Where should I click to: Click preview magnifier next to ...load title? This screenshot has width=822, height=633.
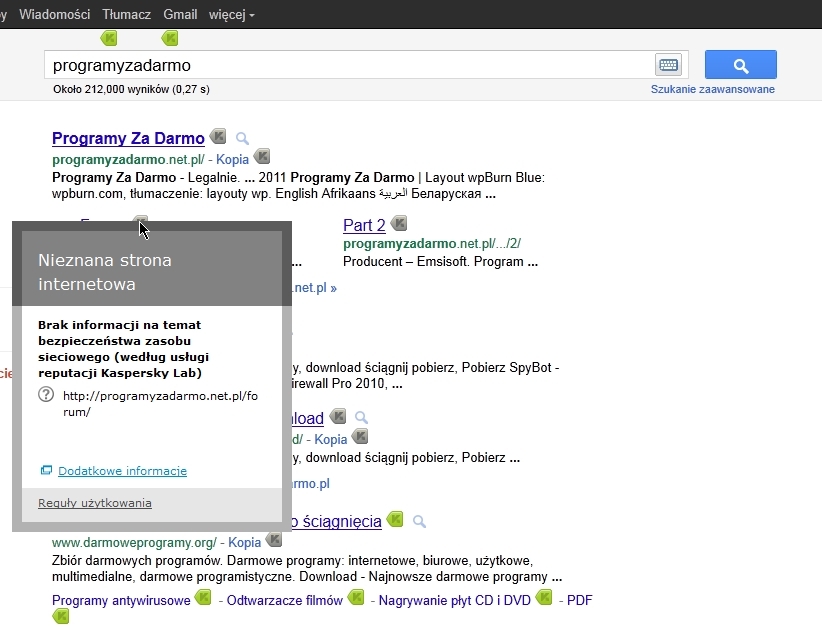[x=361, y=417]
